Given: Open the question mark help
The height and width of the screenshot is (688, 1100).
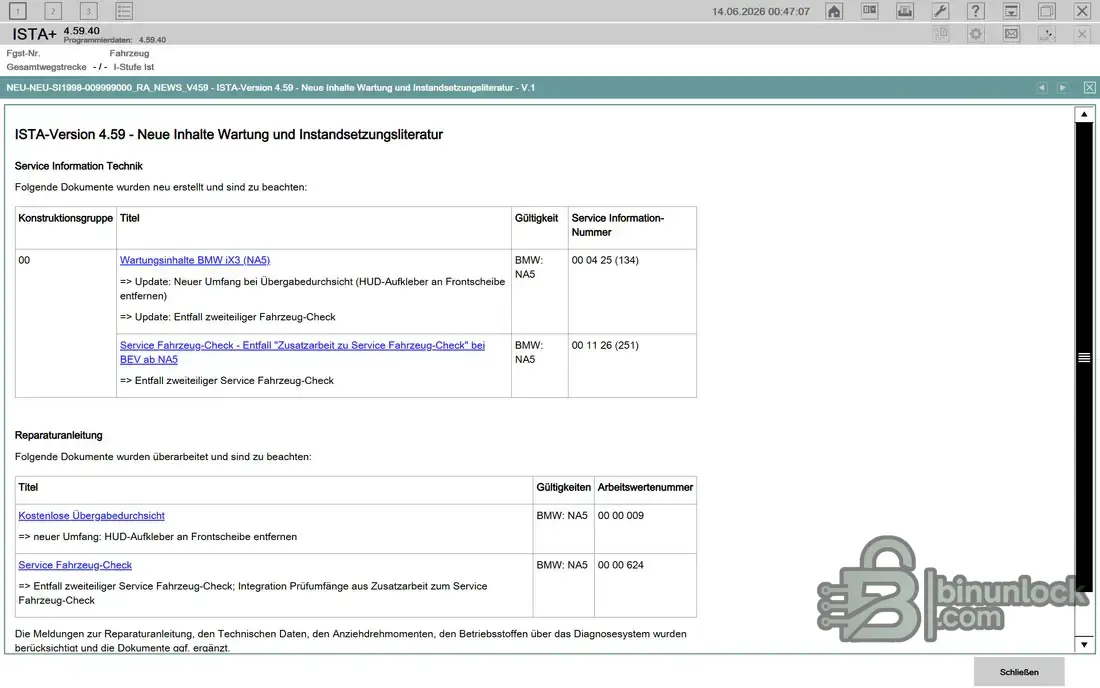Looking at the screenshot, I should [976, 11].
